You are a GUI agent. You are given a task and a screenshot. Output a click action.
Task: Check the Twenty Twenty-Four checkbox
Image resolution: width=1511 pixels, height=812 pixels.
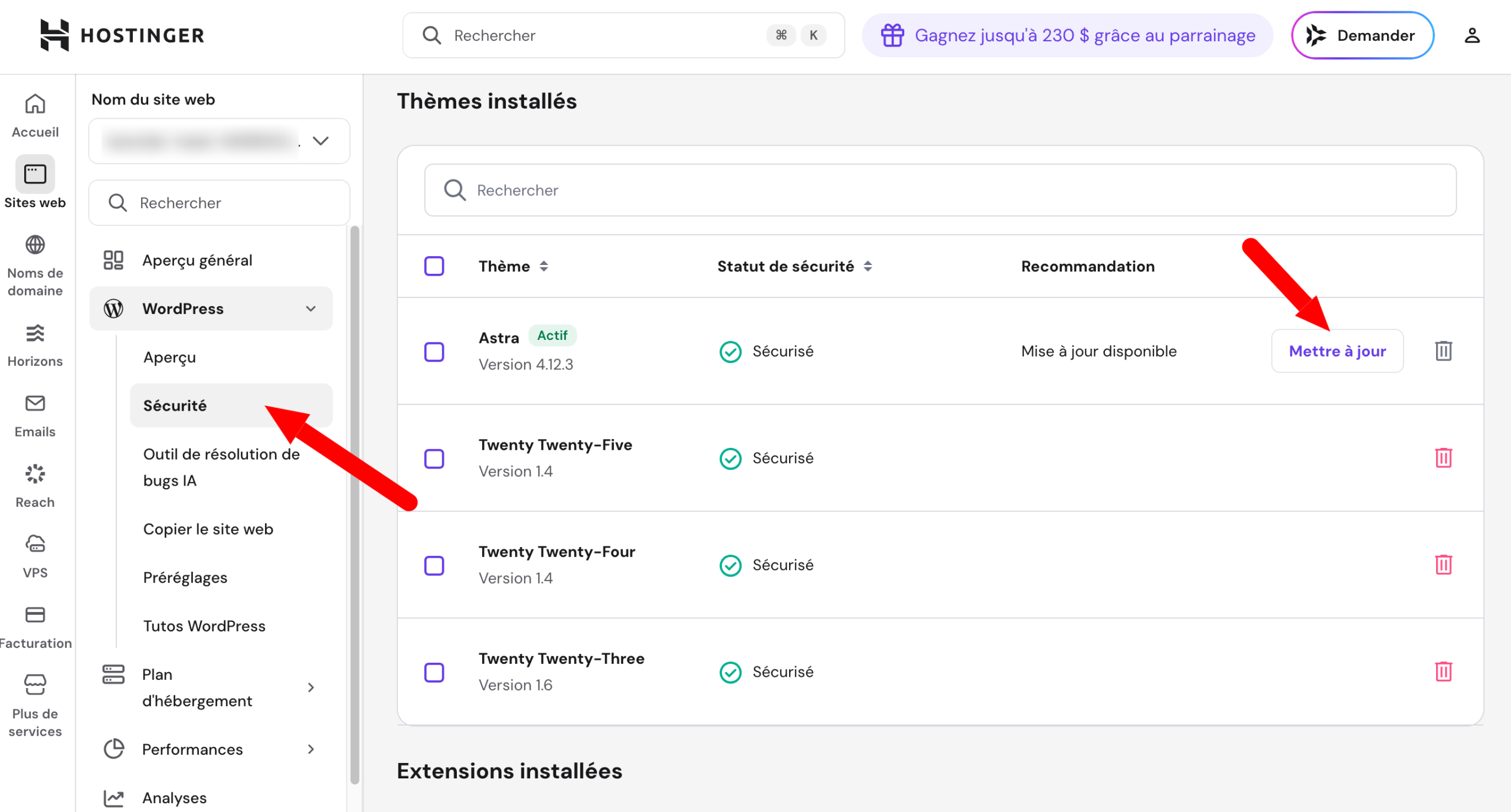point(434,566)
